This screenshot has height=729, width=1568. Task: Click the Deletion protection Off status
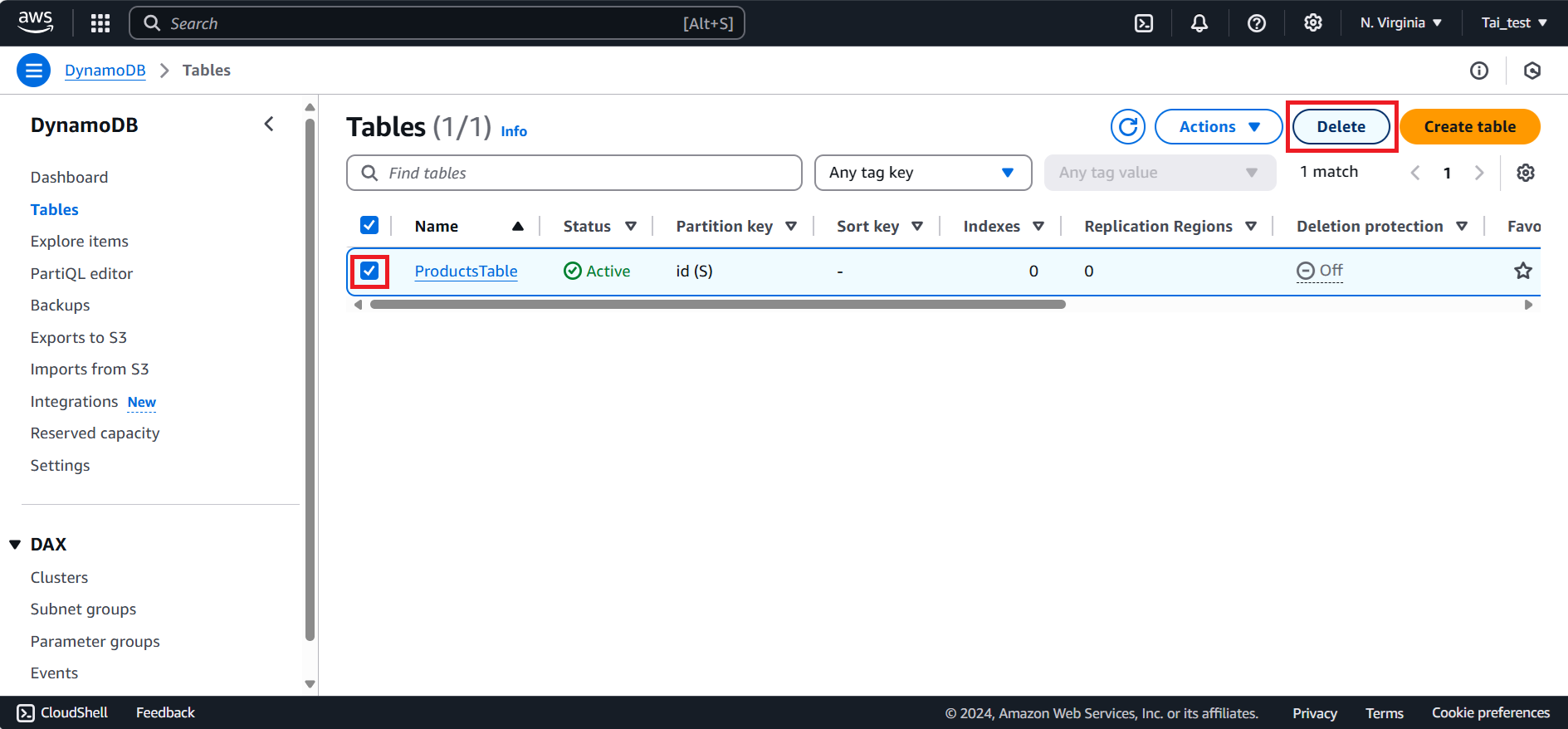click(1320, 271)
